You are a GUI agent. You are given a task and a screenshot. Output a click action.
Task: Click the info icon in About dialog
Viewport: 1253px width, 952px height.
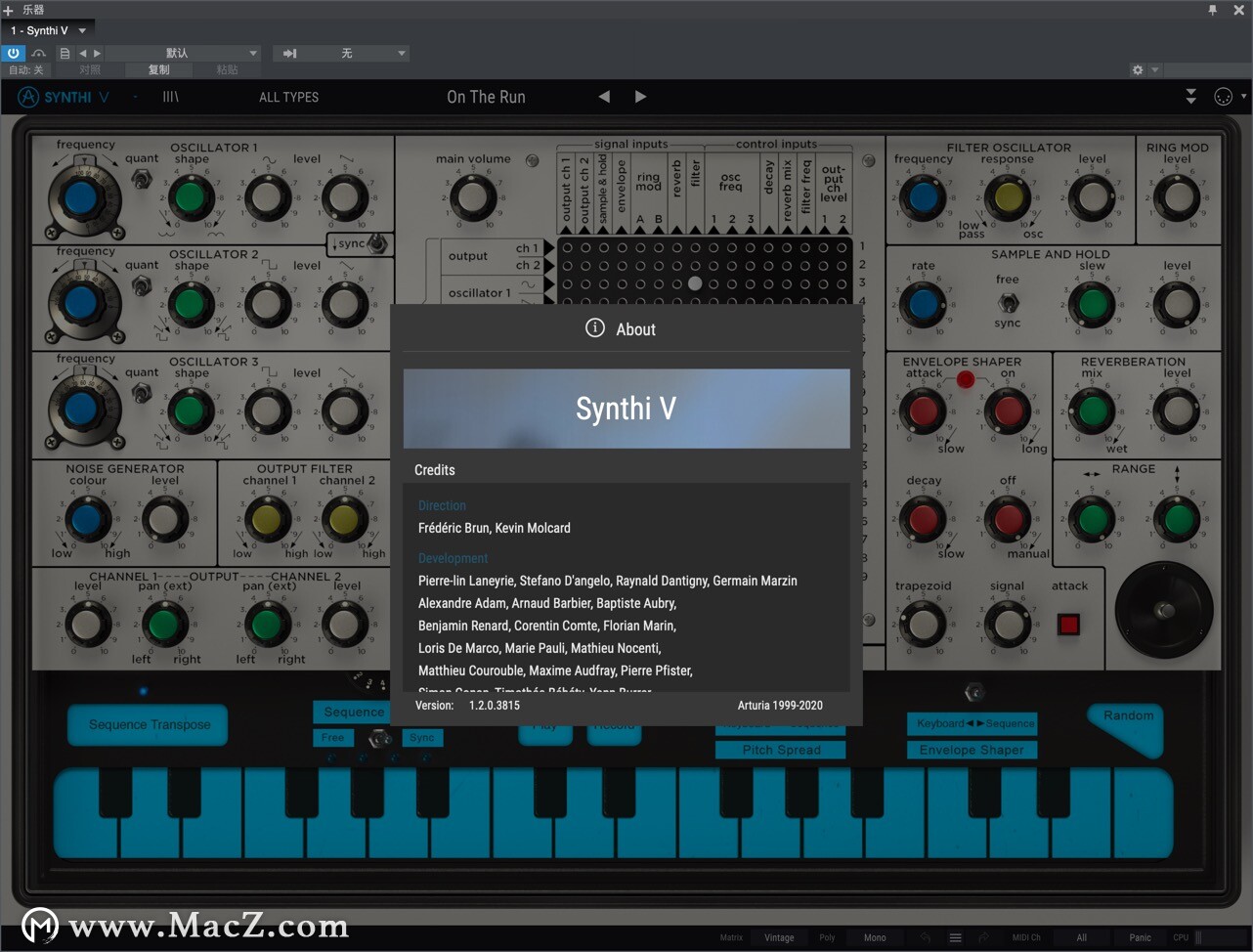pos(594,328)
